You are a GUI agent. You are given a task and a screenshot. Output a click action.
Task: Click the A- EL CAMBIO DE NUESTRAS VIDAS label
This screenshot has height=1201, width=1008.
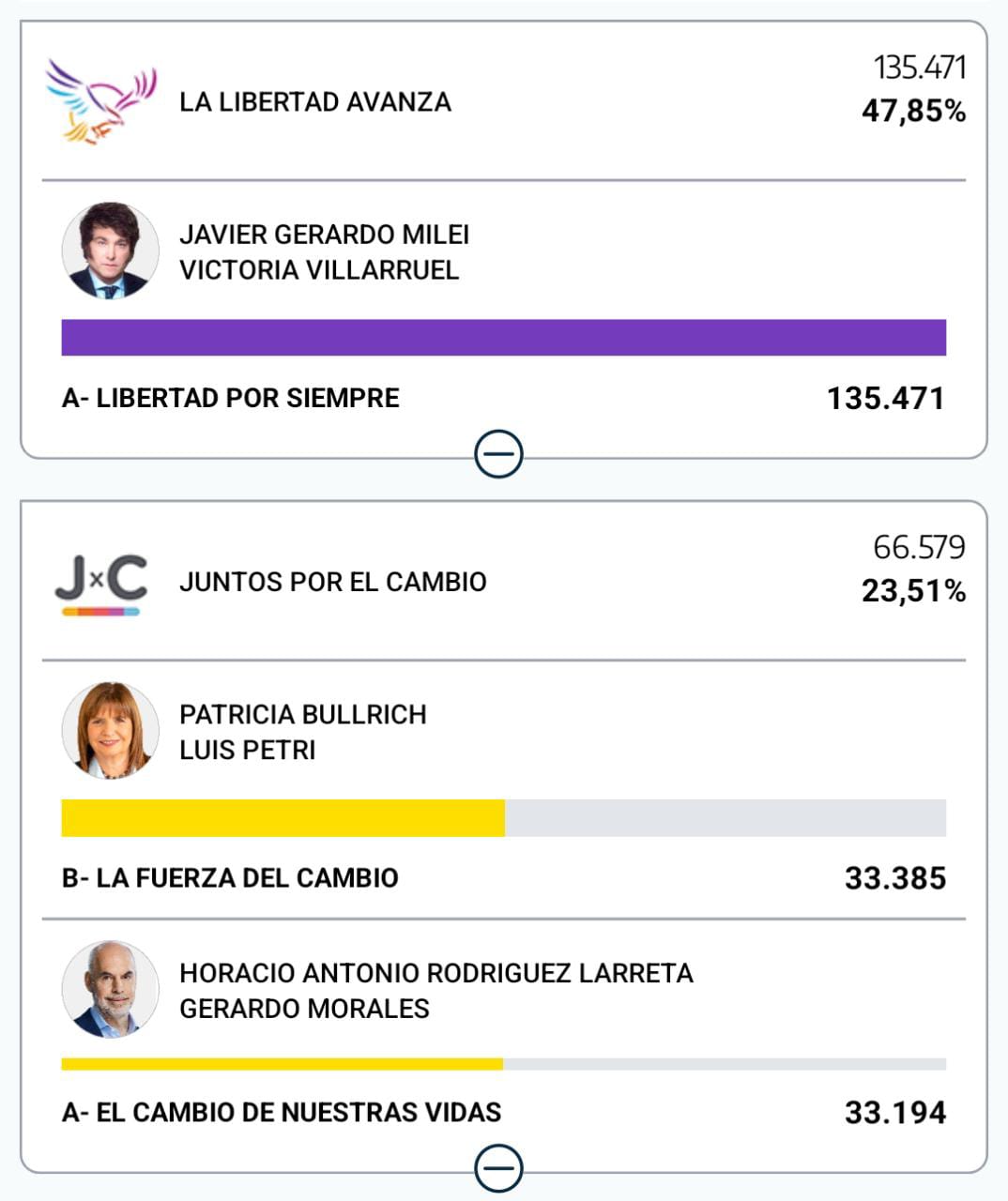281,1113
